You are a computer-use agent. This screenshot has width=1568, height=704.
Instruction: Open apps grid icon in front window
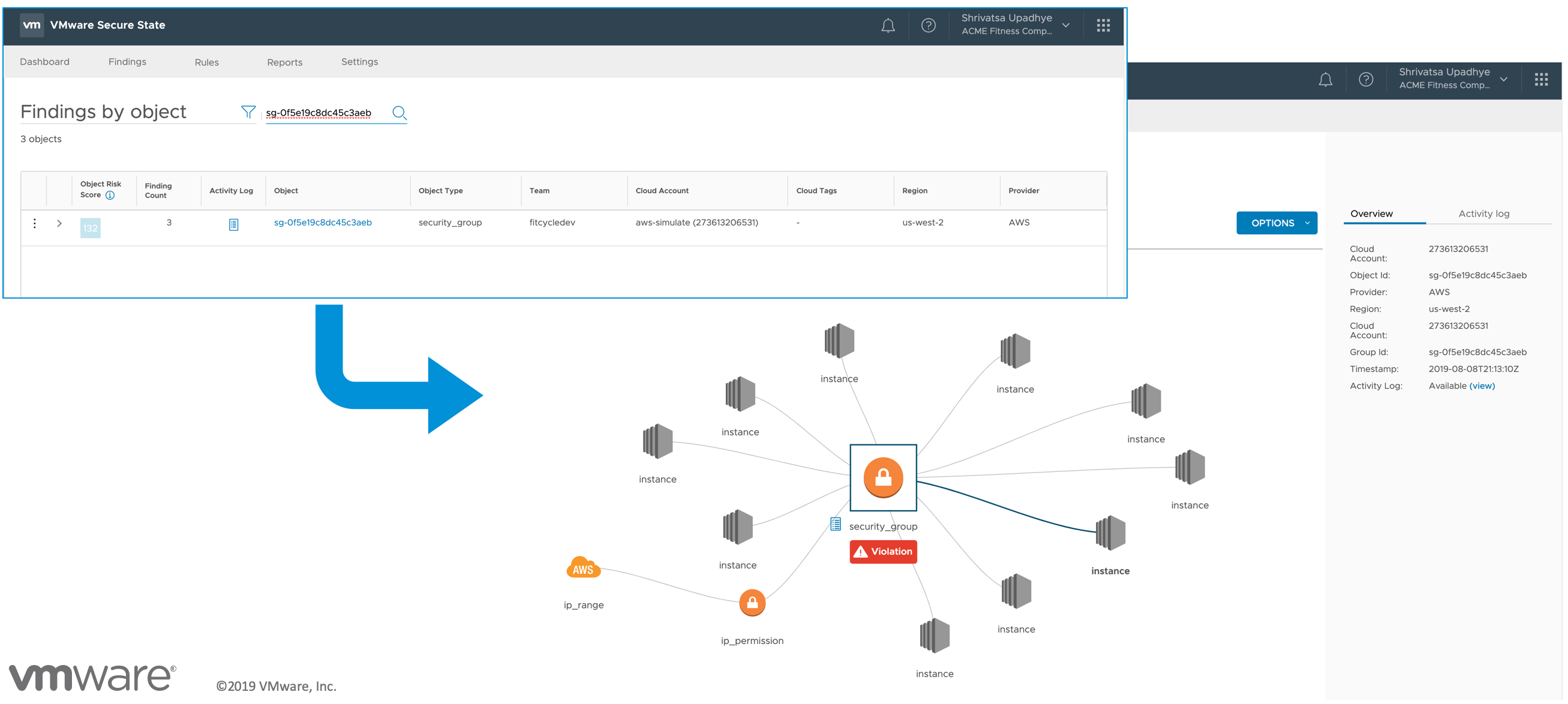tap(1103, 26)
